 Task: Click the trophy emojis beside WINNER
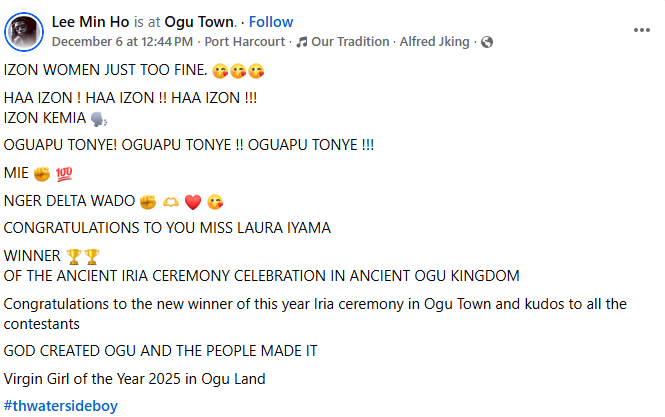83,256
